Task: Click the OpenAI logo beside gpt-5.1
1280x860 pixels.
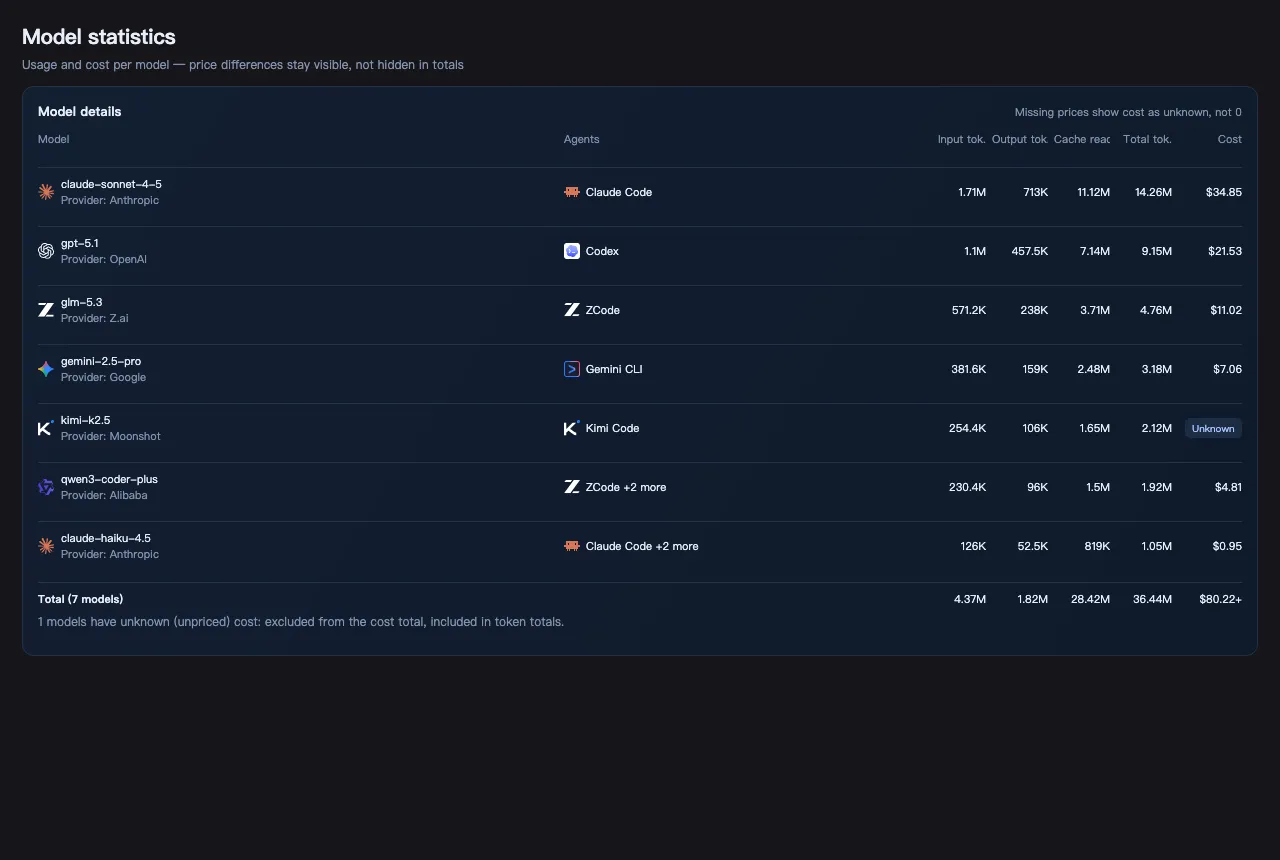Action: [46, 251]
